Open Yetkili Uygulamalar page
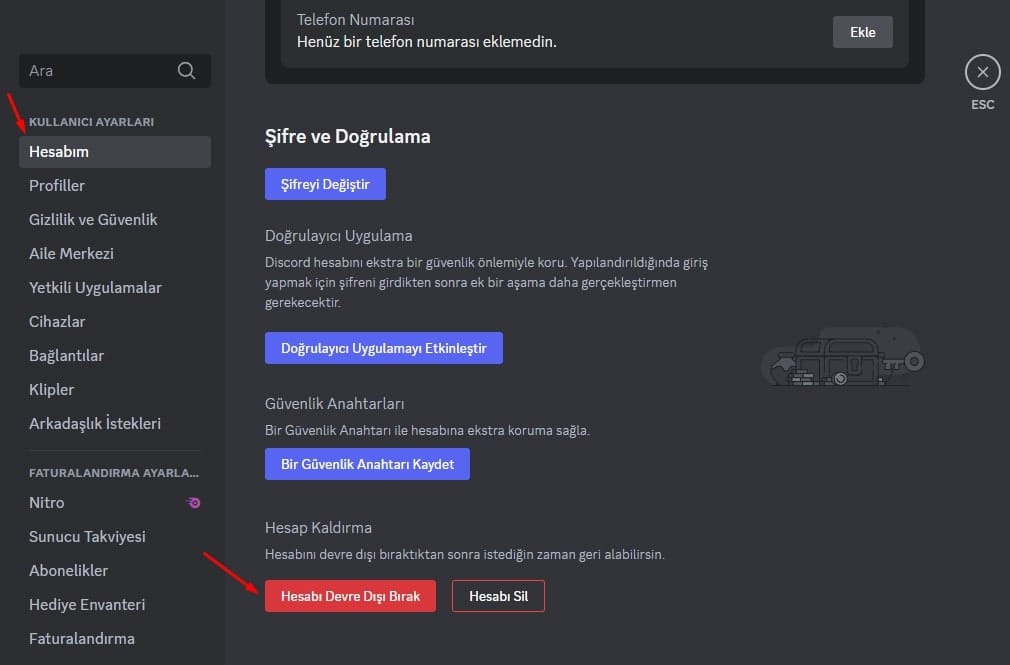Image resolution: width=1010 pixels, height=665 pixels. (95, 288)
